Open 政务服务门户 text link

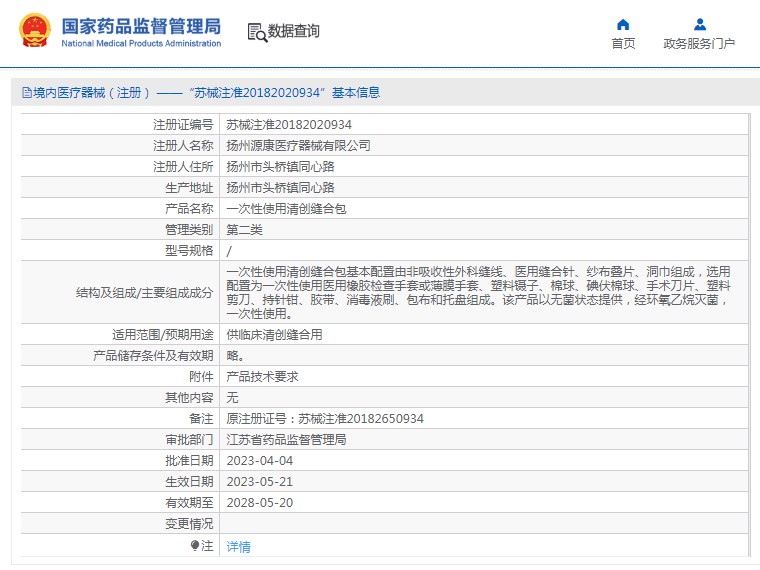click(699, 44)
